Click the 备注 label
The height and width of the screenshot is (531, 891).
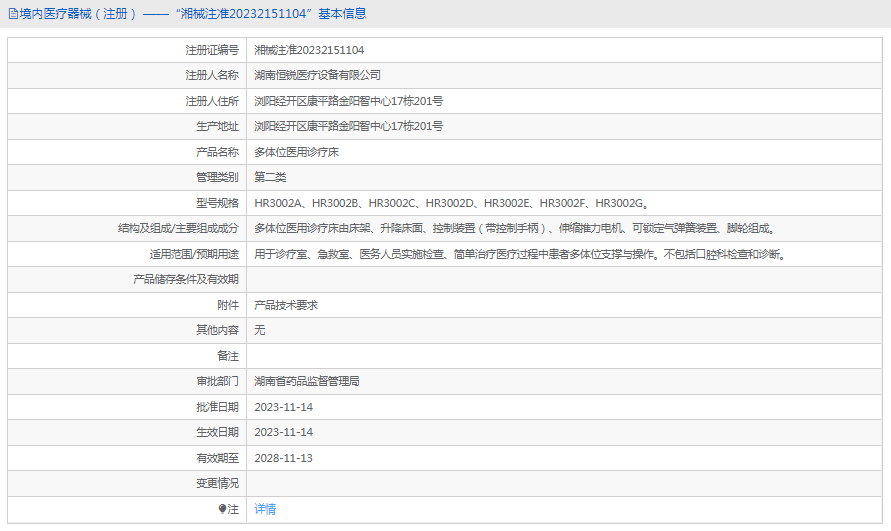228,356
